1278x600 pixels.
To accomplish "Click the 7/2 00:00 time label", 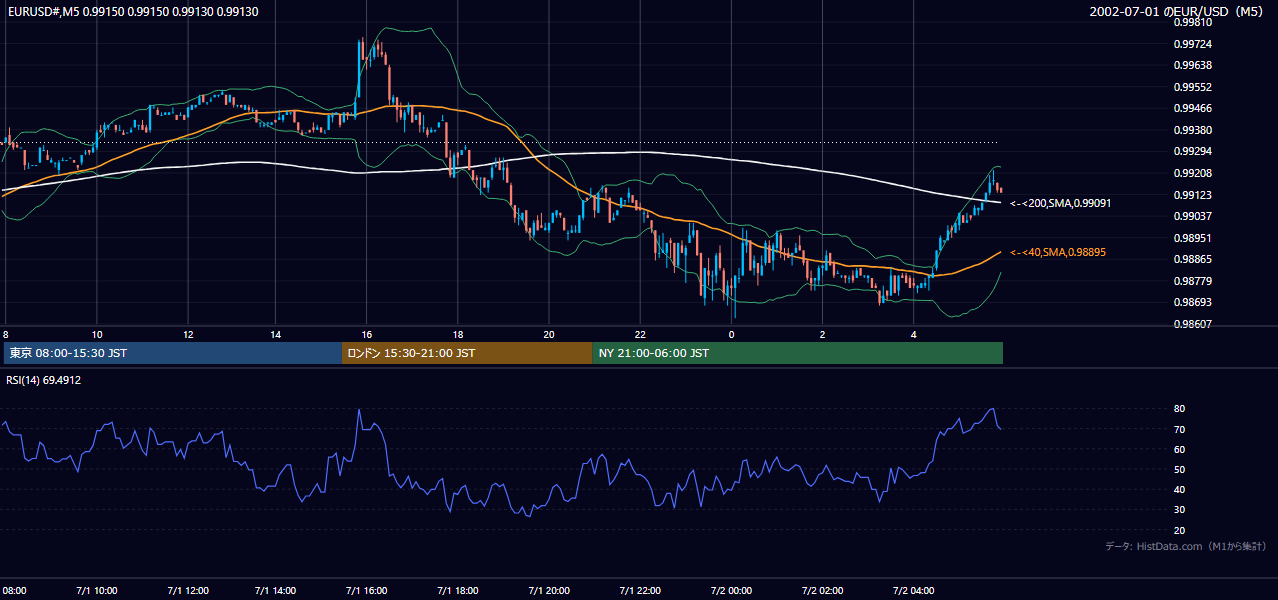I will click(x=732, y=590).
